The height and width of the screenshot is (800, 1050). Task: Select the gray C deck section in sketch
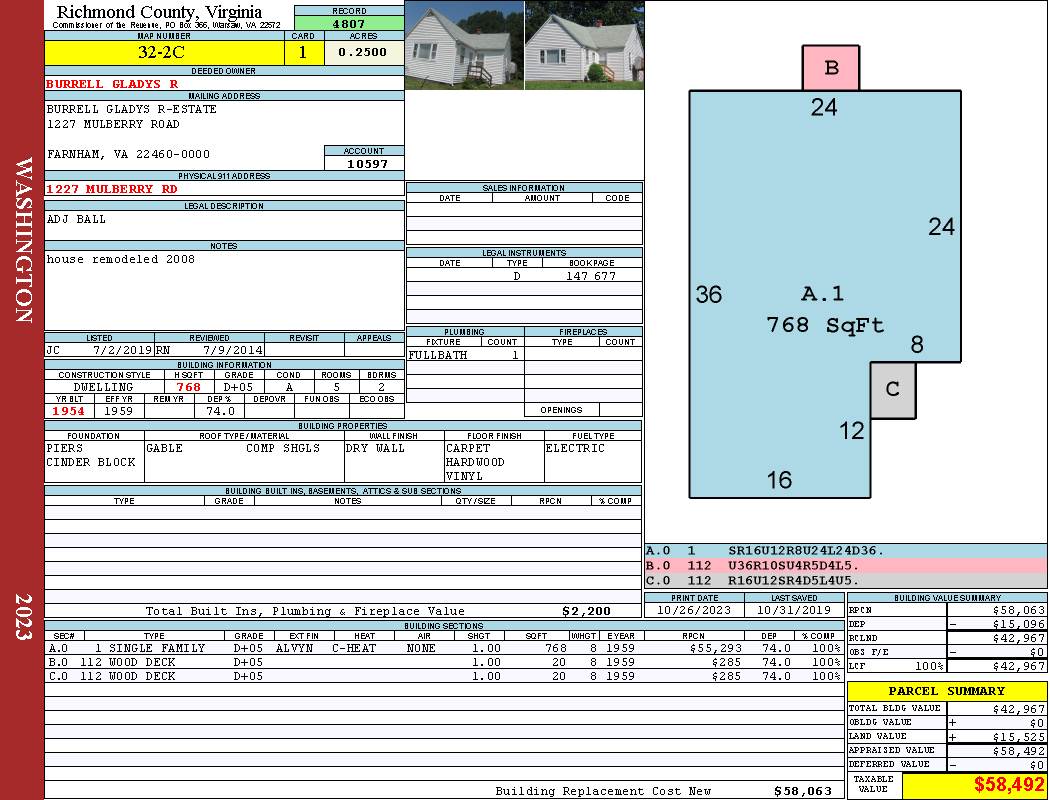tap(893, 390)
